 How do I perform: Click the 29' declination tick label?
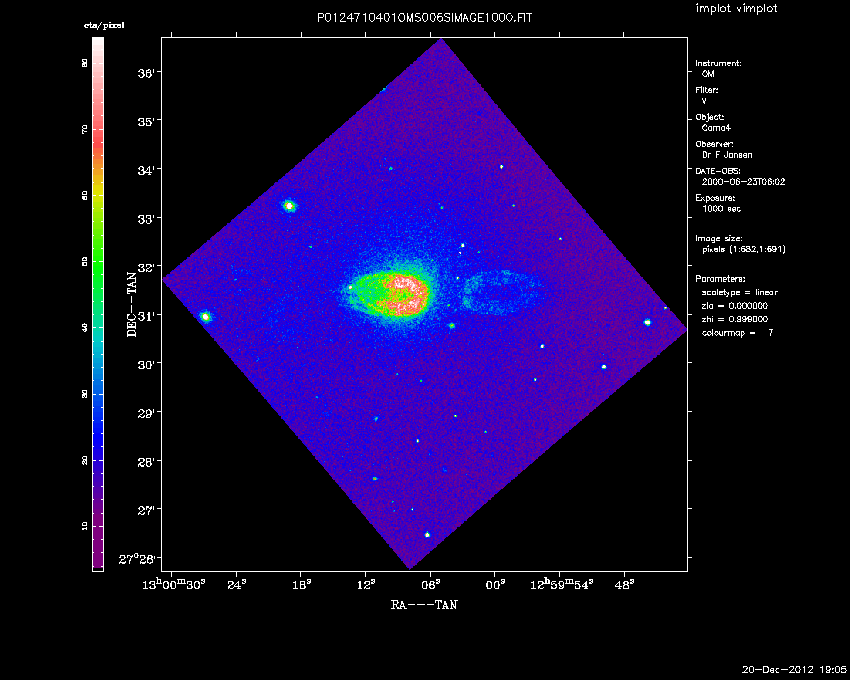click(146, 413)
